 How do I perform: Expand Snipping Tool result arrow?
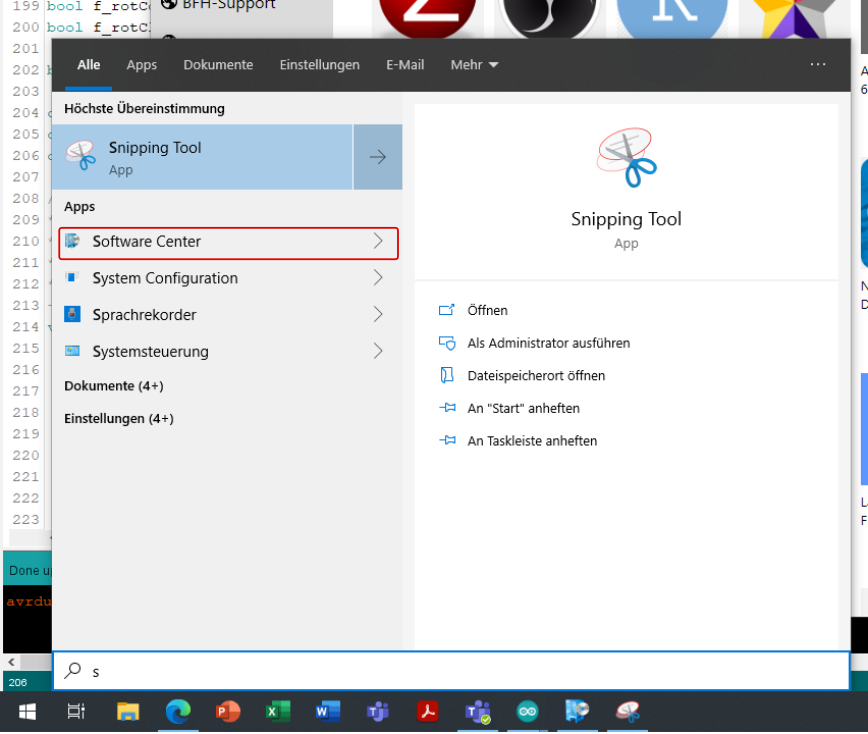pyautogui.click(x=378, y=157)
